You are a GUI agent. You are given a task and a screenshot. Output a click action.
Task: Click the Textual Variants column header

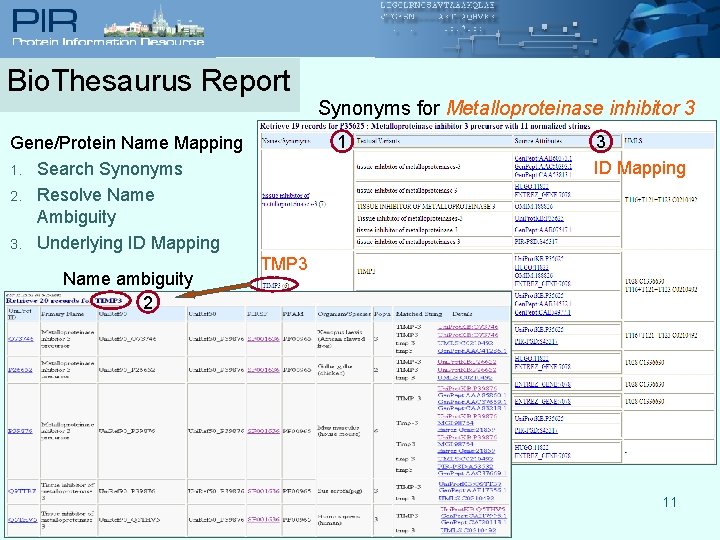[x=378, y=141]
